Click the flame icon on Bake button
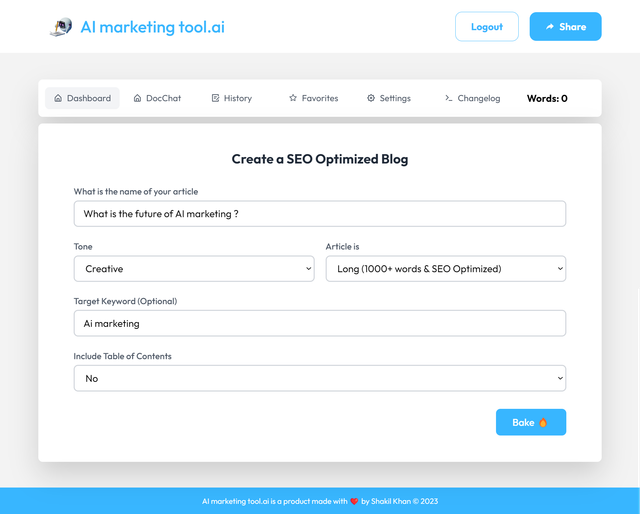The height and width of the screenshot is (514, 640). point(543,423)
